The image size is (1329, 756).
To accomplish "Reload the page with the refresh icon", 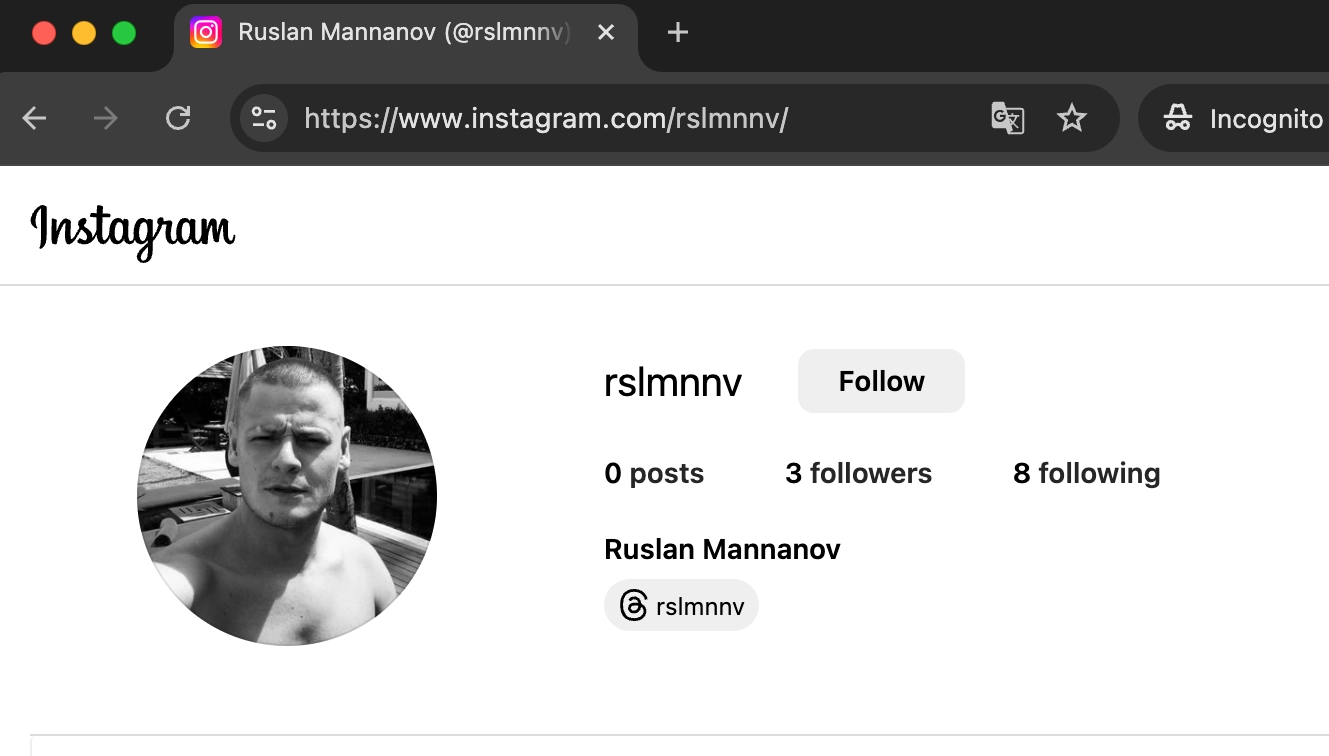I will (178, 118).
